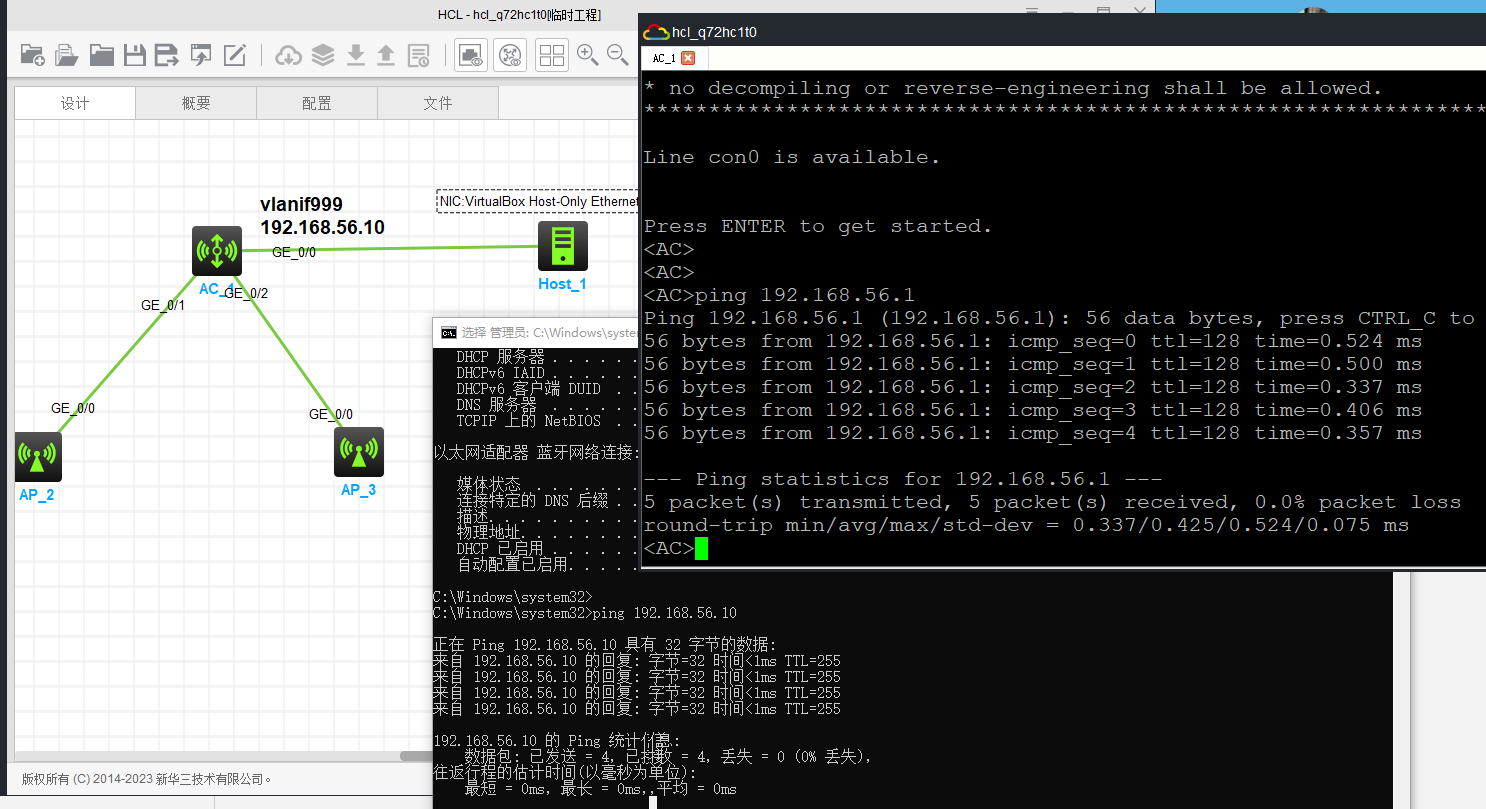
Task: Toggle topology overview eye icon
Action: click(x=510, y=55)
